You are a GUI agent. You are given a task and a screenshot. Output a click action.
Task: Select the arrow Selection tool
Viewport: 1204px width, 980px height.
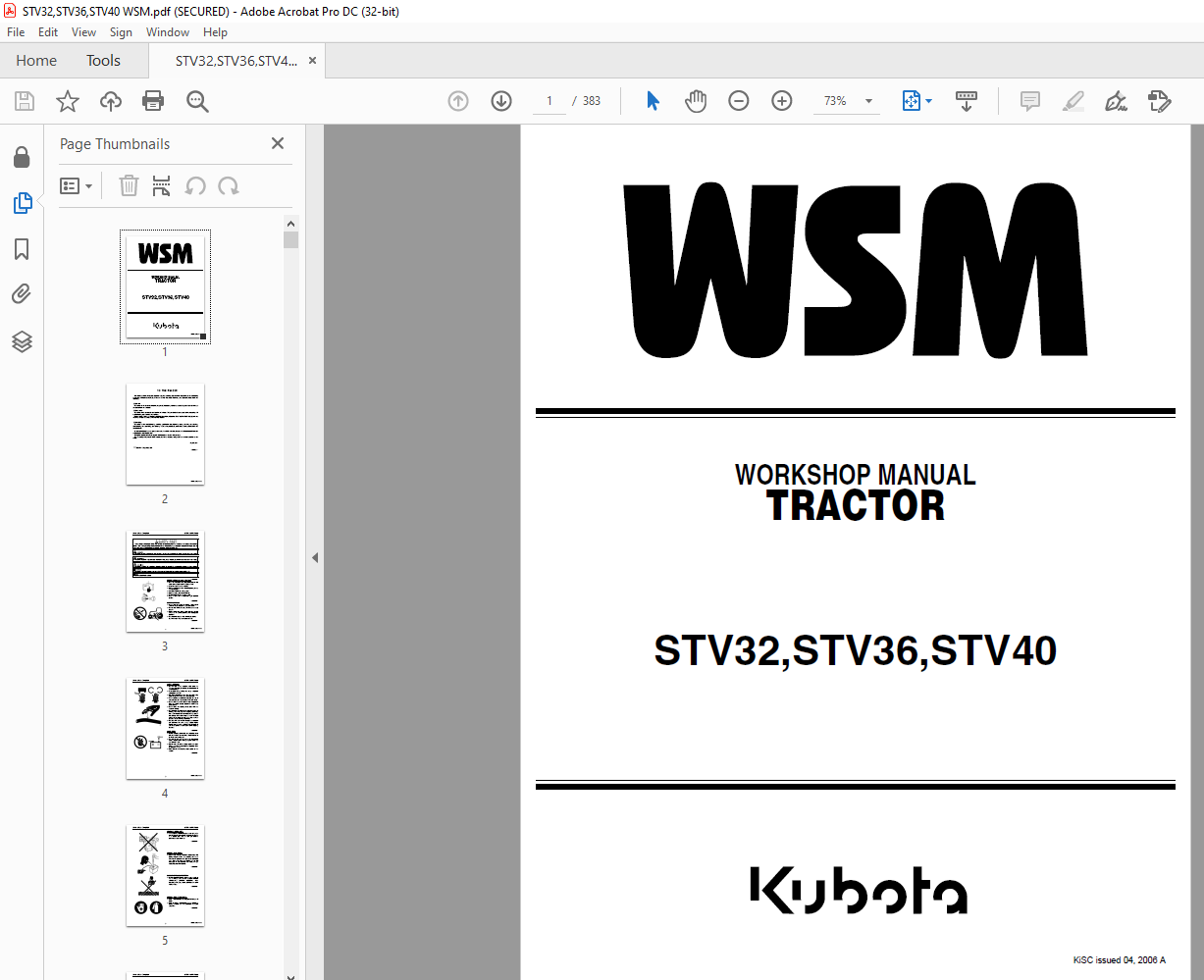[x=653, y=101]
